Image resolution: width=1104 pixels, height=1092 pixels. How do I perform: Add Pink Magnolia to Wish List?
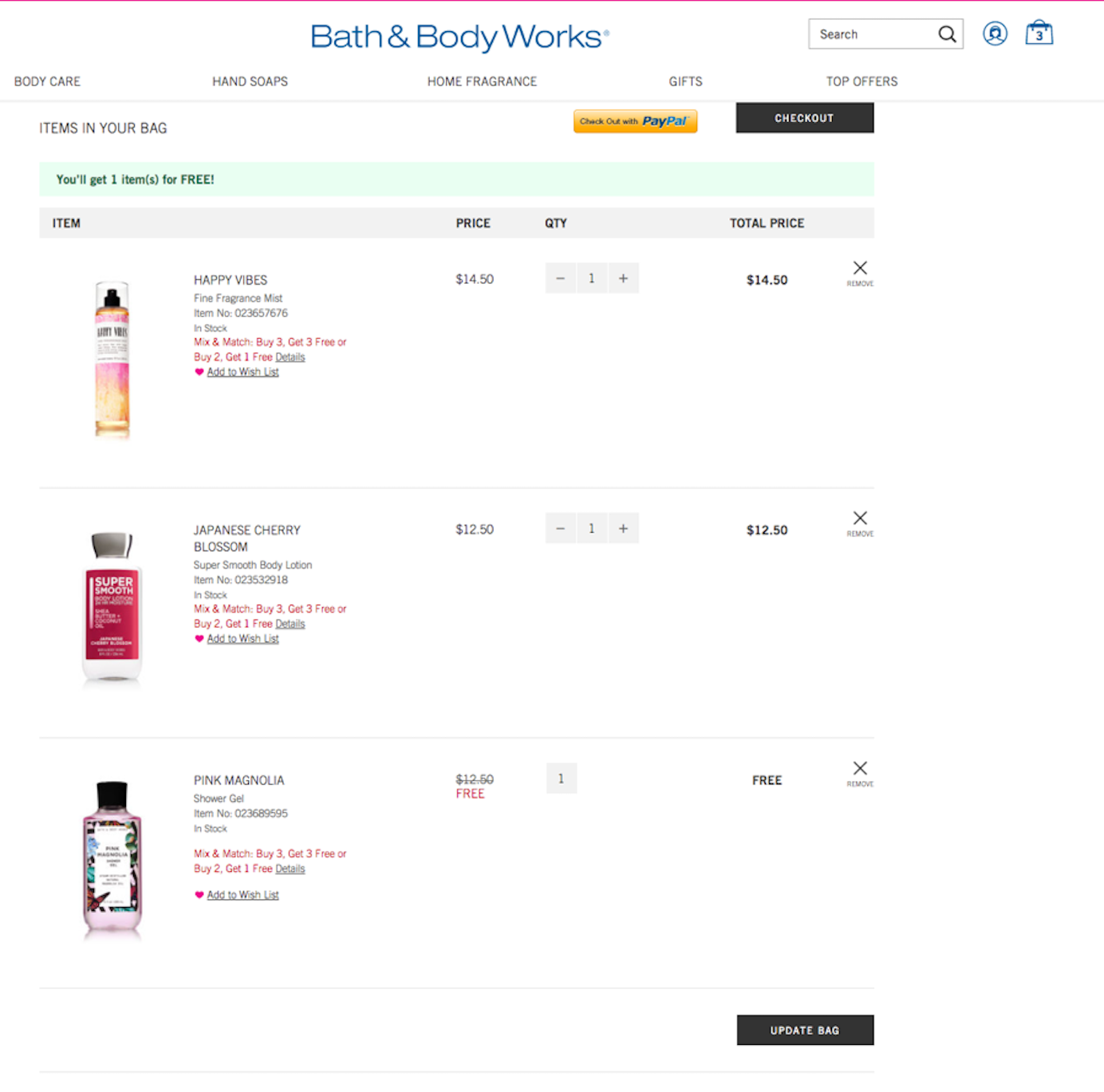[242, 895]
